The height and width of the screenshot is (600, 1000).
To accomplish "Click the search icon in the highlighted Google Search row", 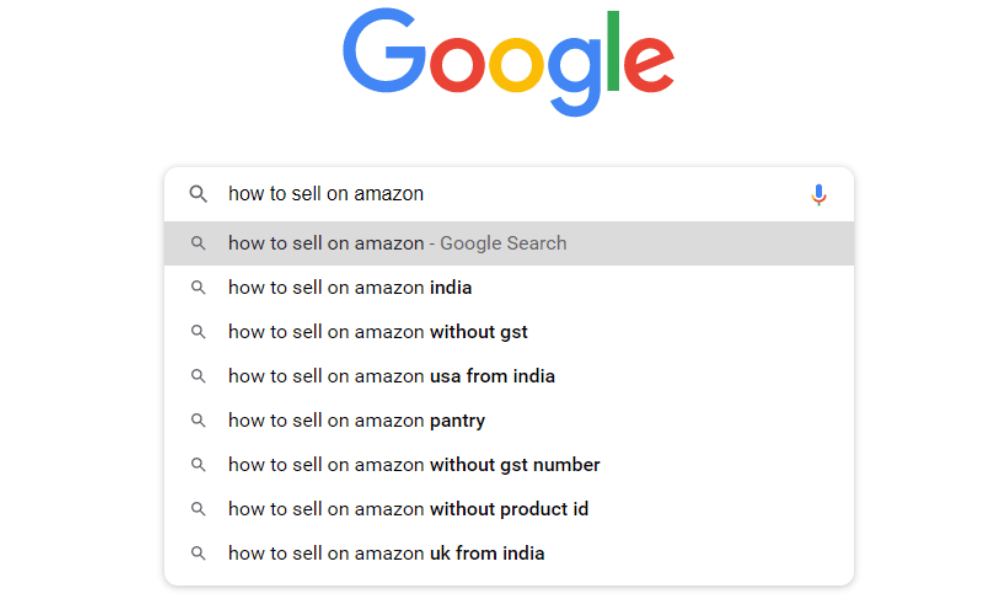I will click(198, 243).
